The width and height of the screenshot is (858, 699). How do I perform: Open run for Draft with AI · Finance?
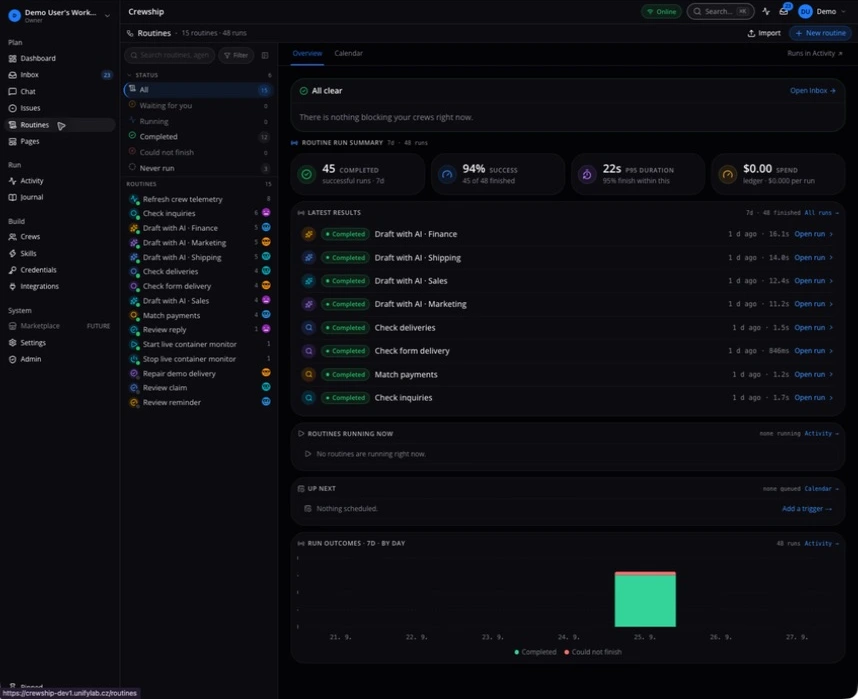[x=813, y=234]
